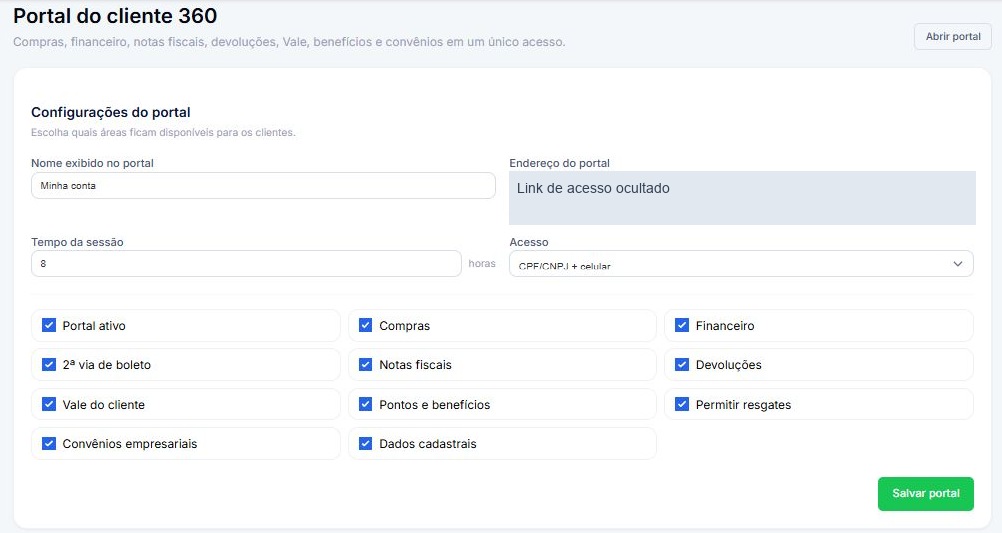Image resolution: width=1002 pixels, height=533 pixels.
Task: Click the Tempo da sessão label
Action: pos(77,242)
